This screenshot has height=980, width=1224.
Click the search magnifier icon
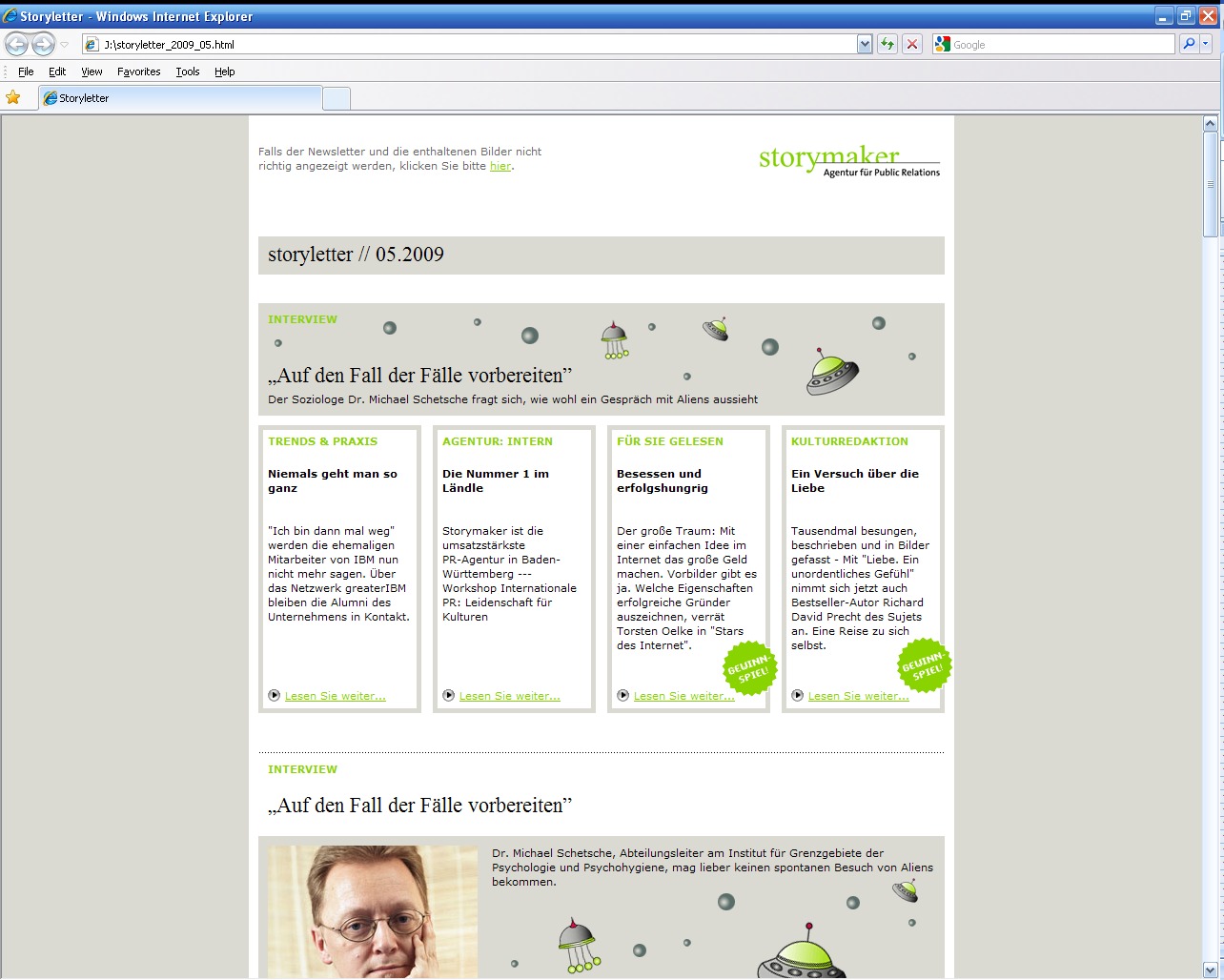(1189, 44)
